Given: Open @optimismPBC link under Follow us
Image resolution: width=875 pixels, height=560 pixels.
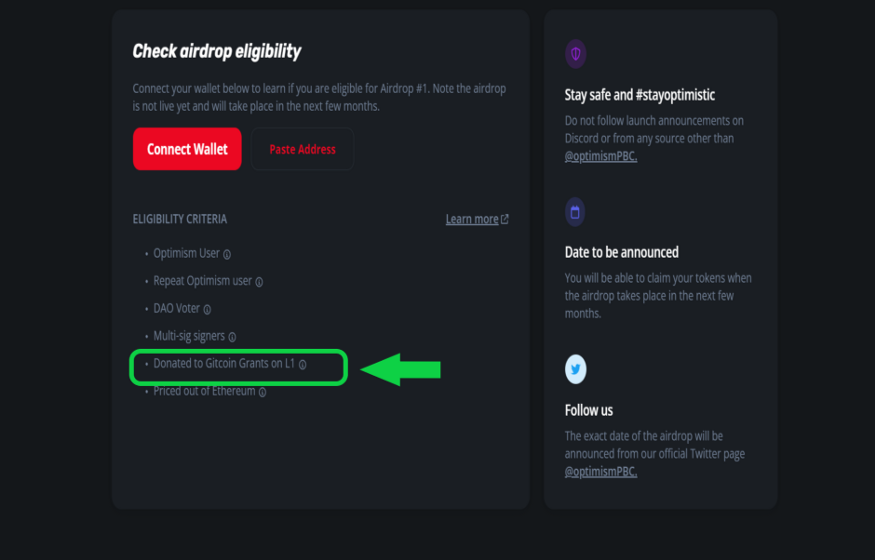Looking at the screenshot, I should tap(600, 472).
